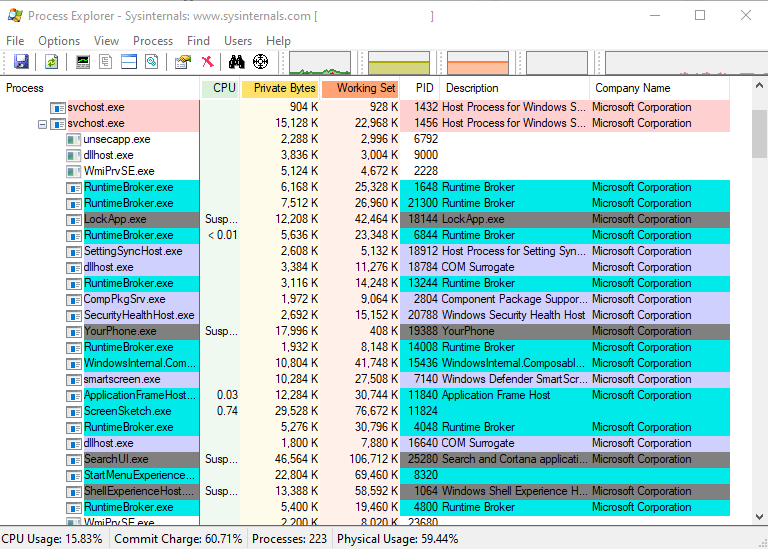This screenshot has width=768, height=549.
Task: Collapse the svchost.exe PID 1456 tree
Action: click(x=43, y=124)
